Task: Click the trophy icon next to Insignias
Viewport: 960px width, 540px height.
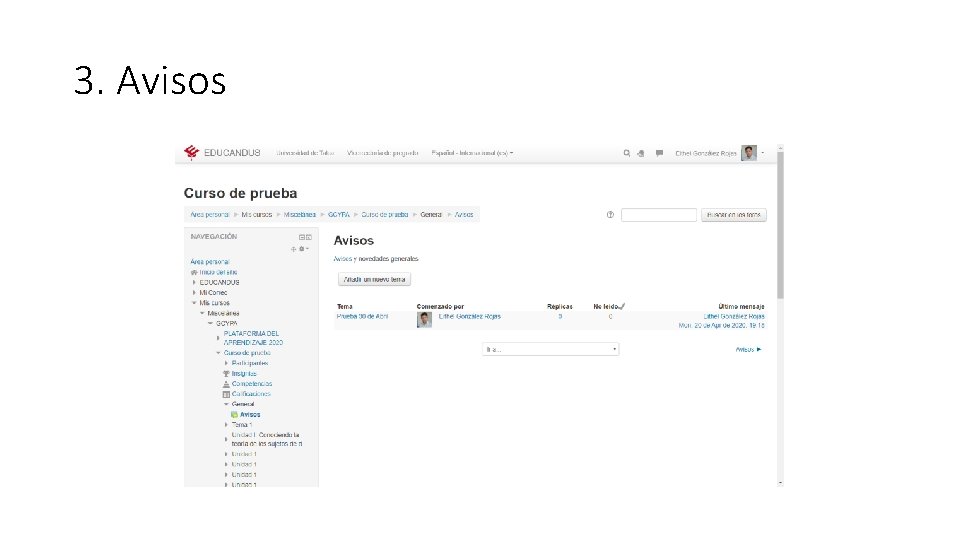Action: coord(226,373)
